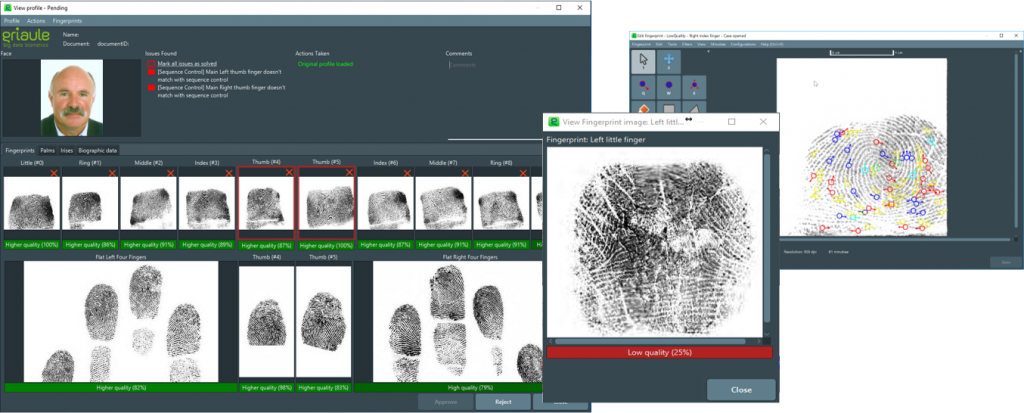
Task: Select the arrow pointer tool
Action: click(645, 60)
